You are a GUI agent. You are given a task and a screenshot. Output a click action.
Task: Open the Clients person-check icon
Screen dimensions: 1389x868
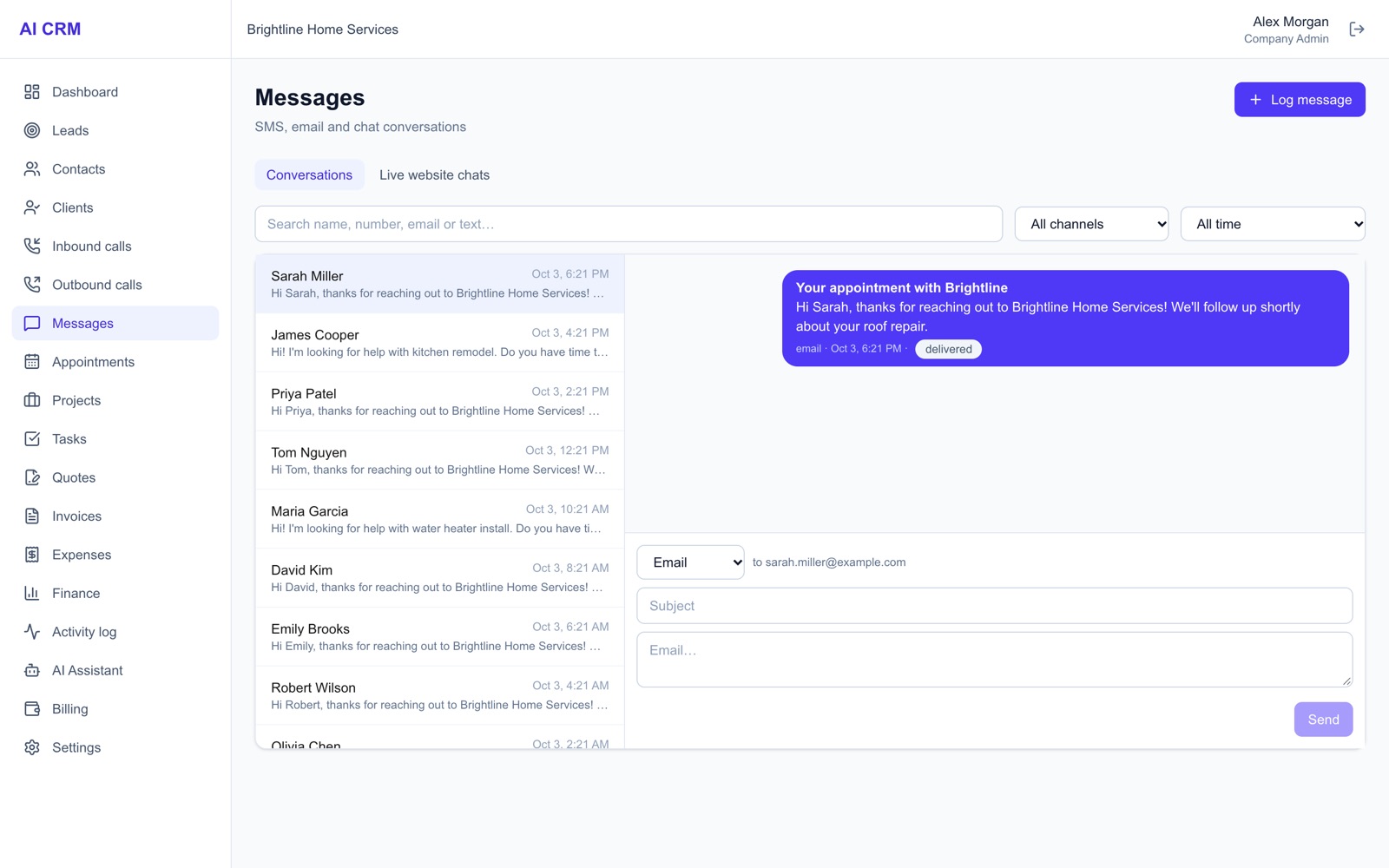[x=32, y=207]
